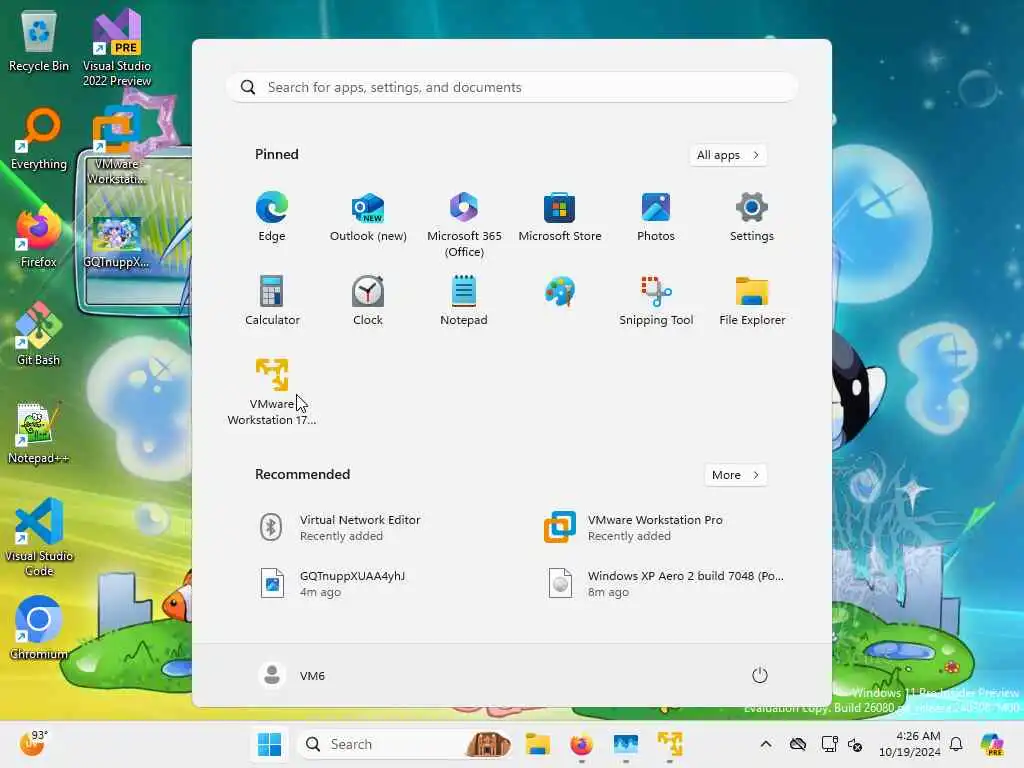Screen dimensions: 1024x768
Task: Select Chromium desktop shortcut
Action: pos(39,628)
